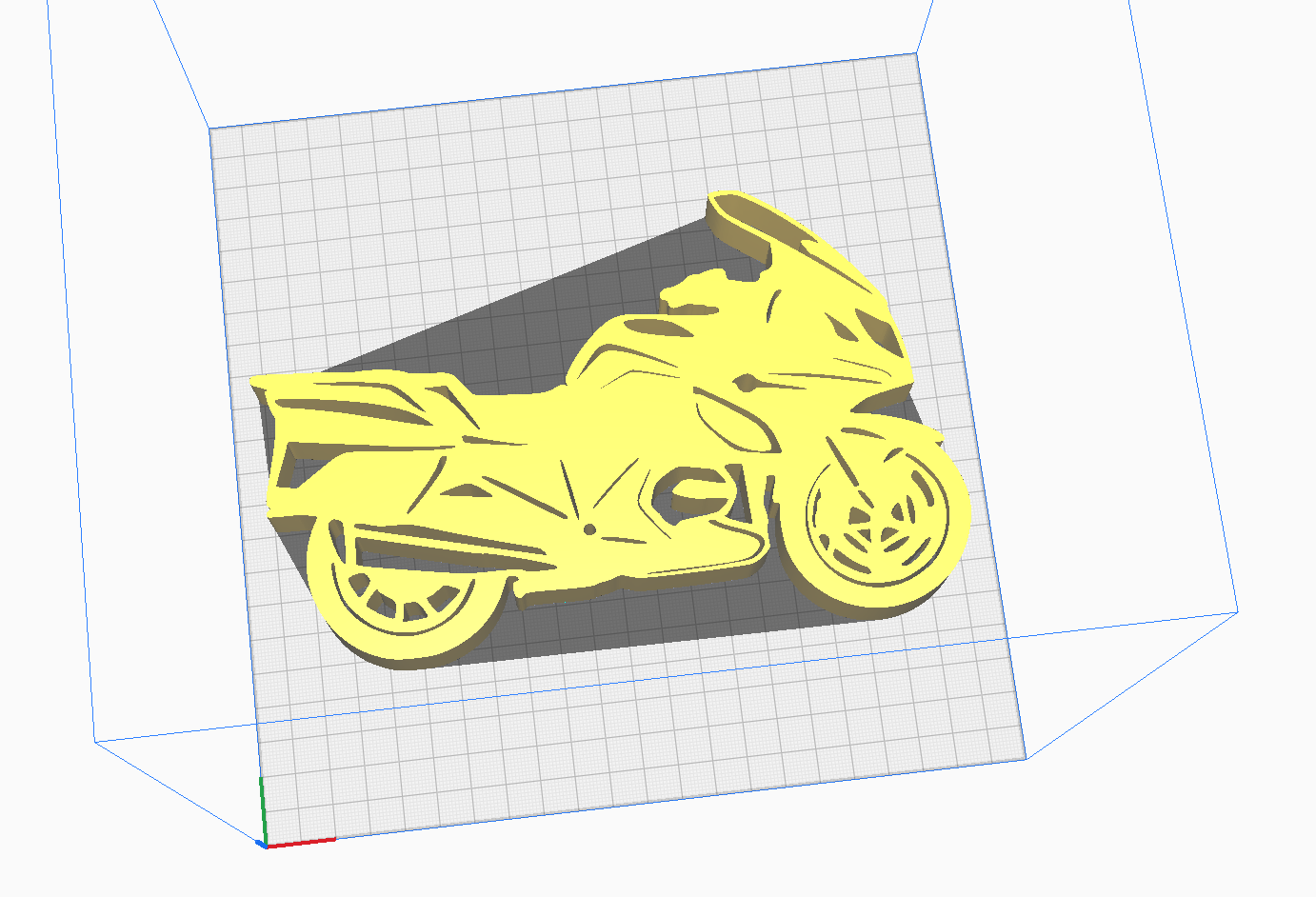Screen dimensions: 1316x897
Task: Click the blue origin point of axes
Action: click(x=261, y=844)
